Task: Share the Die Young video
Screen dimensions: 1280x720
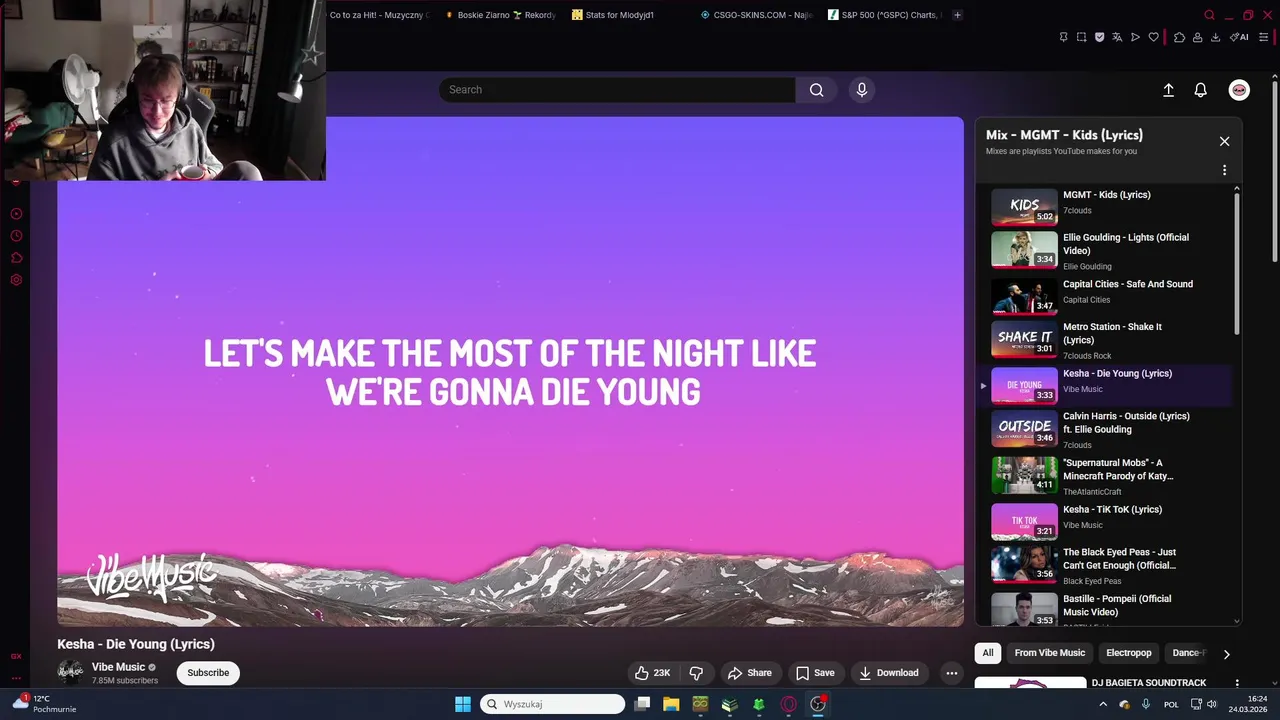Action: tap(750, 673)
